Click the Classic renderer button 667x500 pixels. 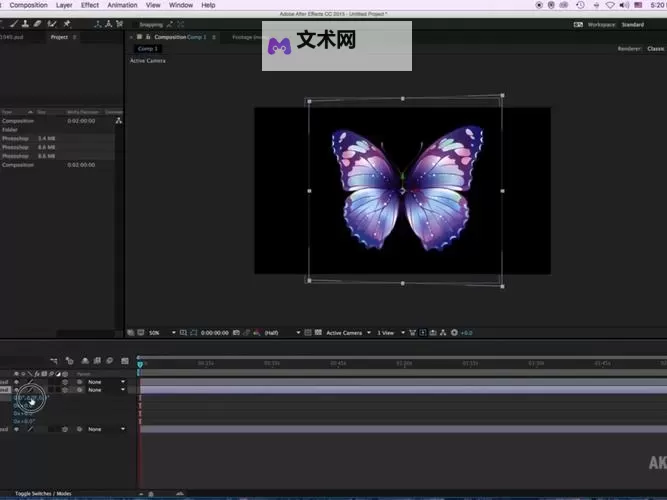(x=656, y=49)
